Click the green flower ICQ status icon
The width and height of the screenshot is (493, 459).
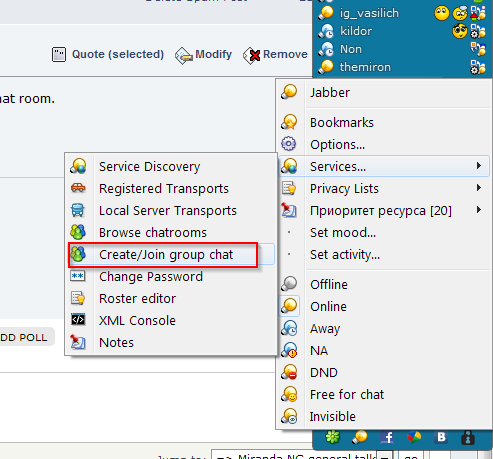coord(332,437)
